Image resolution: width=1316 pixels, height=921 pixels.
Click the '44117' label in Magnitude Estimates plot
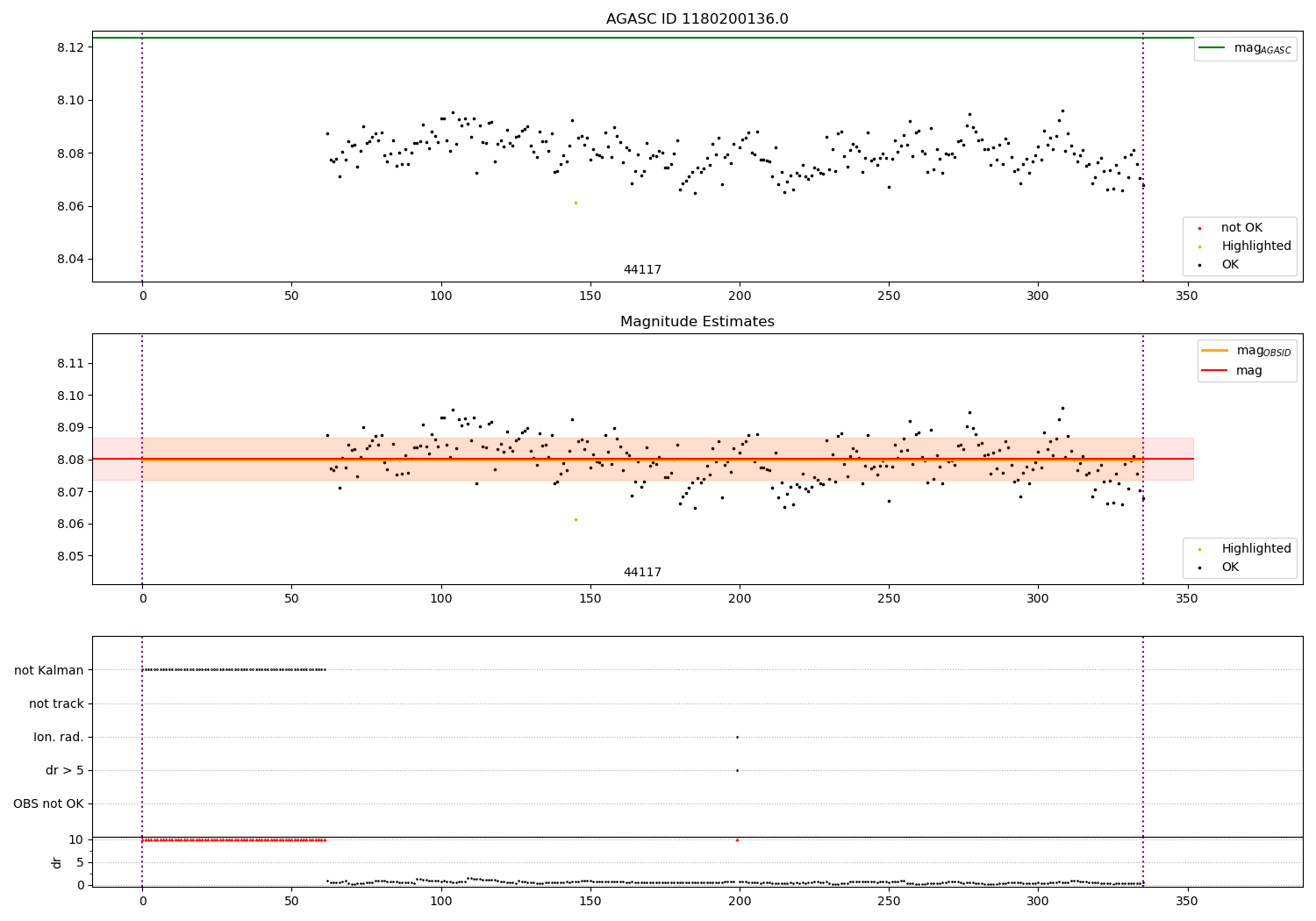642,573
